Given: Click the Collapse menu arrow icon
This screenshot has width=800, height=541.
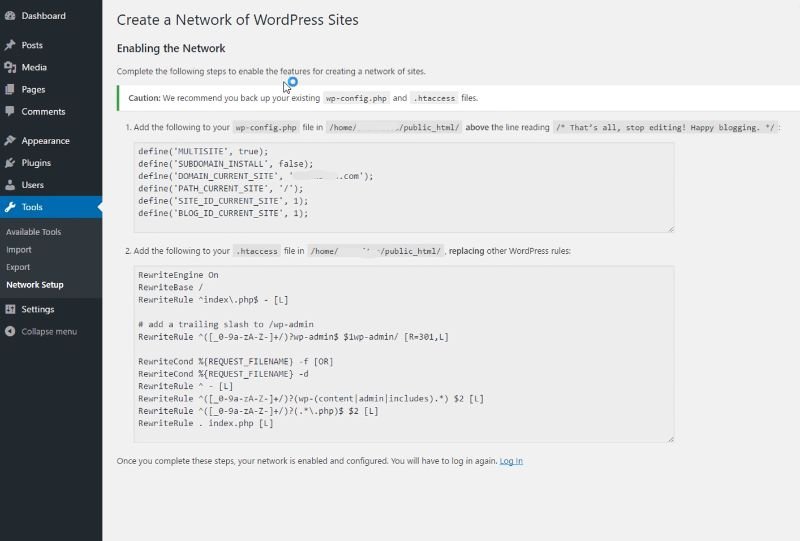Looking at the screenshot, I should pyautogui.click(x=10, y=331).
